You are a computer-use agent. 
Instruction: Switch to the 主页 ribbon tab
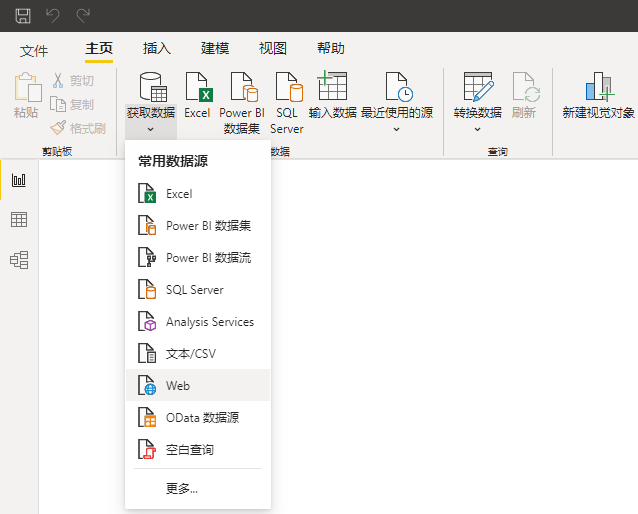click(x=99, y=48)
